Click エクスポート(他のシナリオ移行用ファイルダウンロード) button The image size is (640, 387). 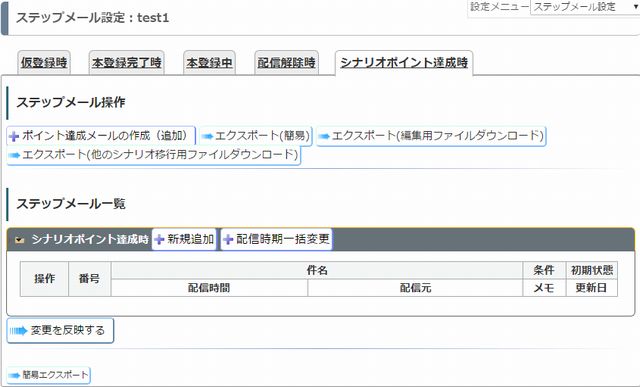pyautogui.click(x=154, y=155)
